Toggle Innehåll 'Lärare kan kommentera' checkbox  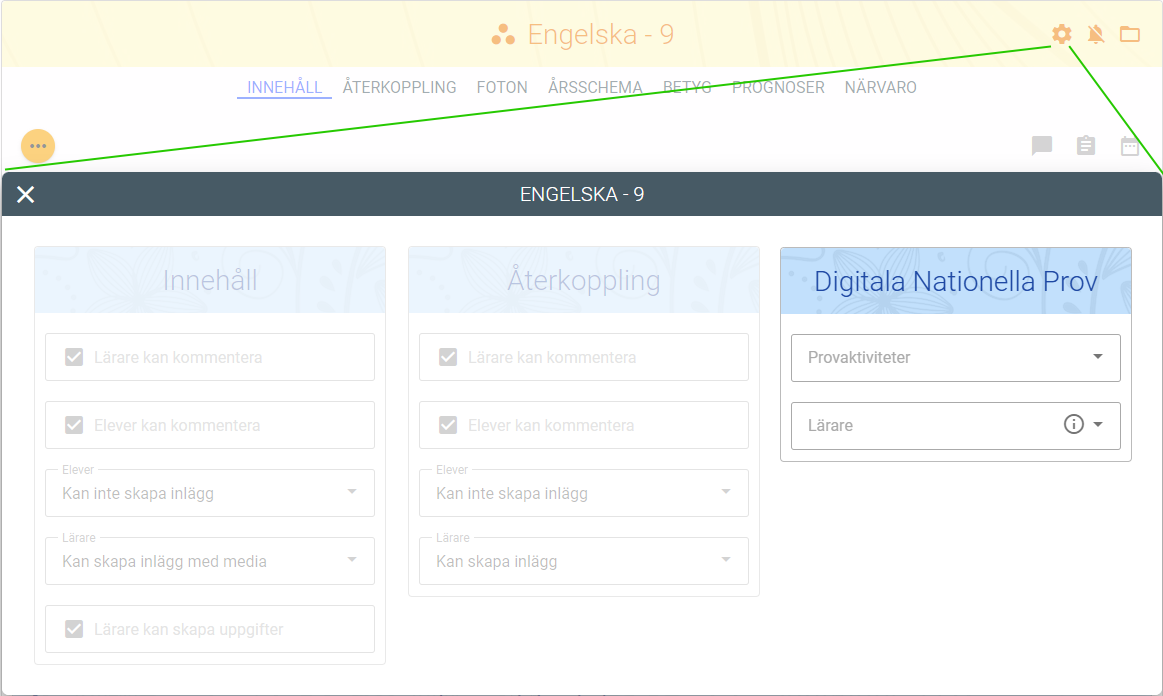pos(74,357)
